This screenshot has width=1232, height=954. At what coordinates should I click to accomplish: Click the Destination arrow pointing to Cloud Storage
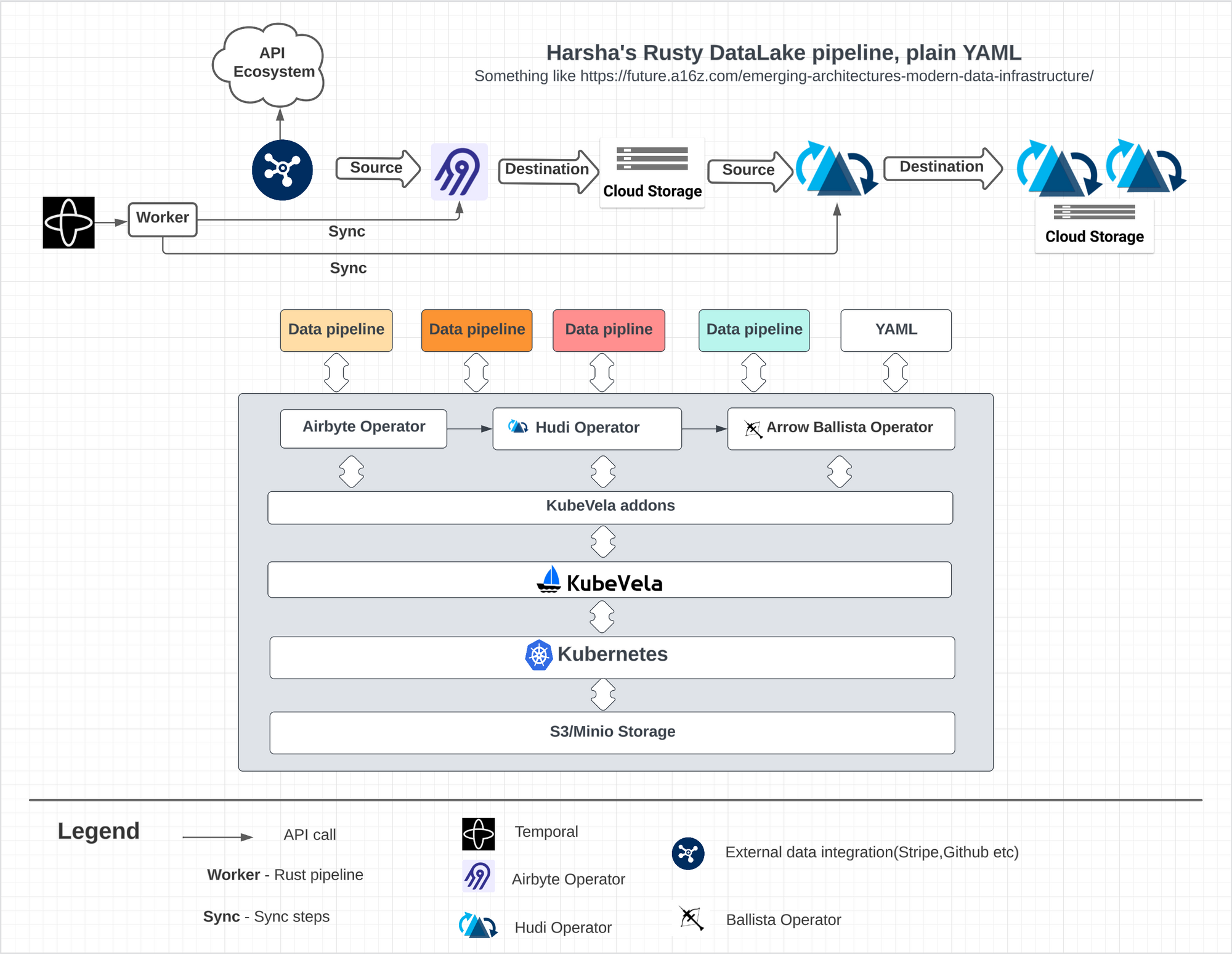tap(548, 171)
